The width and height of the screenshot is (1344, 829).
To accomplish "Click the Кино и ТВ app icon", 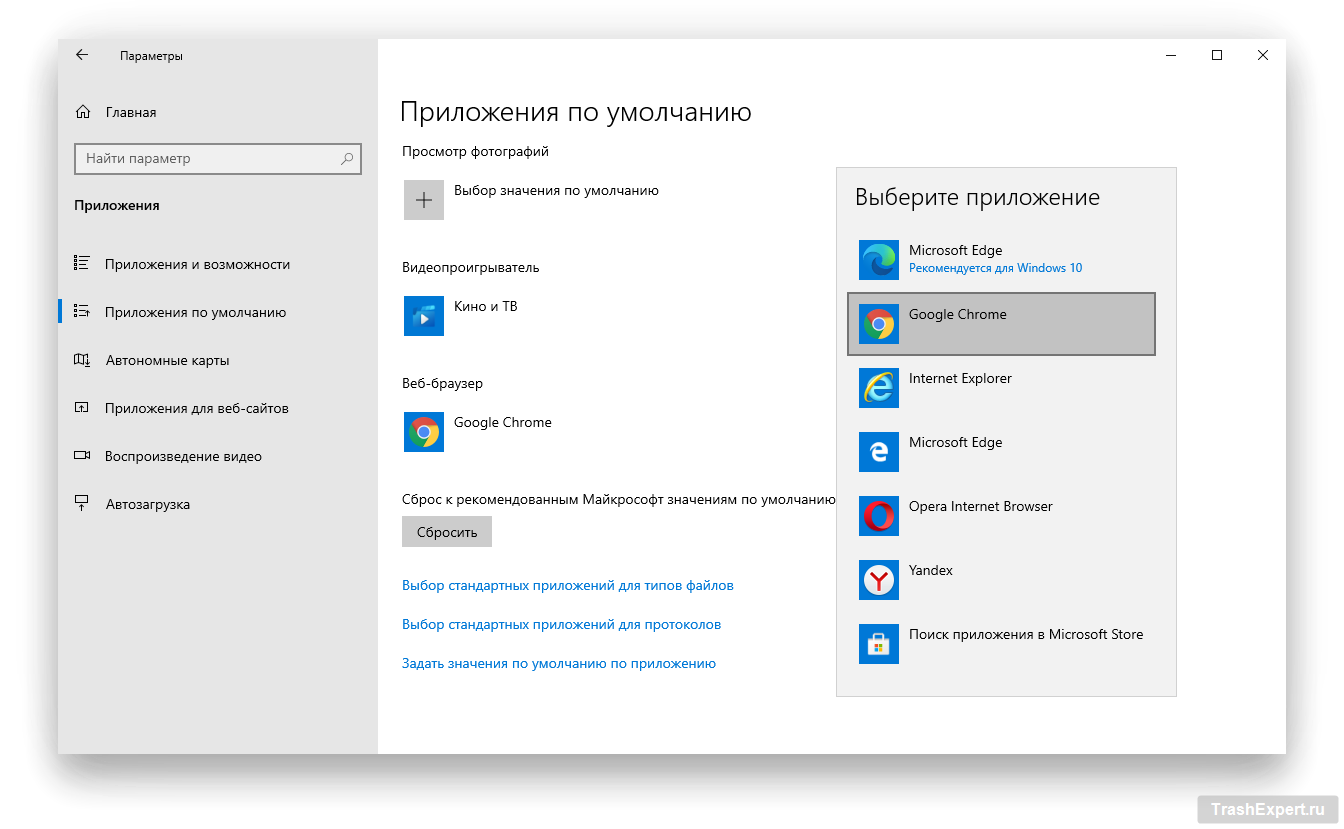I will (x=424, y=316).
